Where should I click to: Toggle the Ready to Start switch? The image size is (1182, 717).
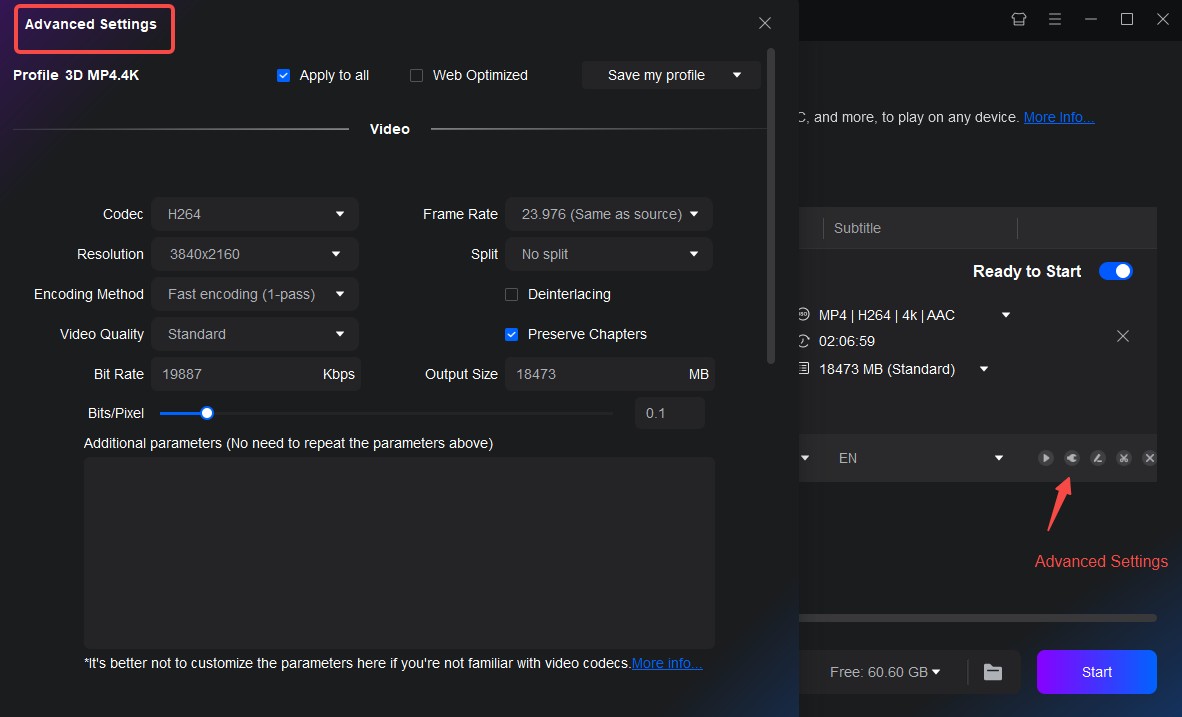1115,270
